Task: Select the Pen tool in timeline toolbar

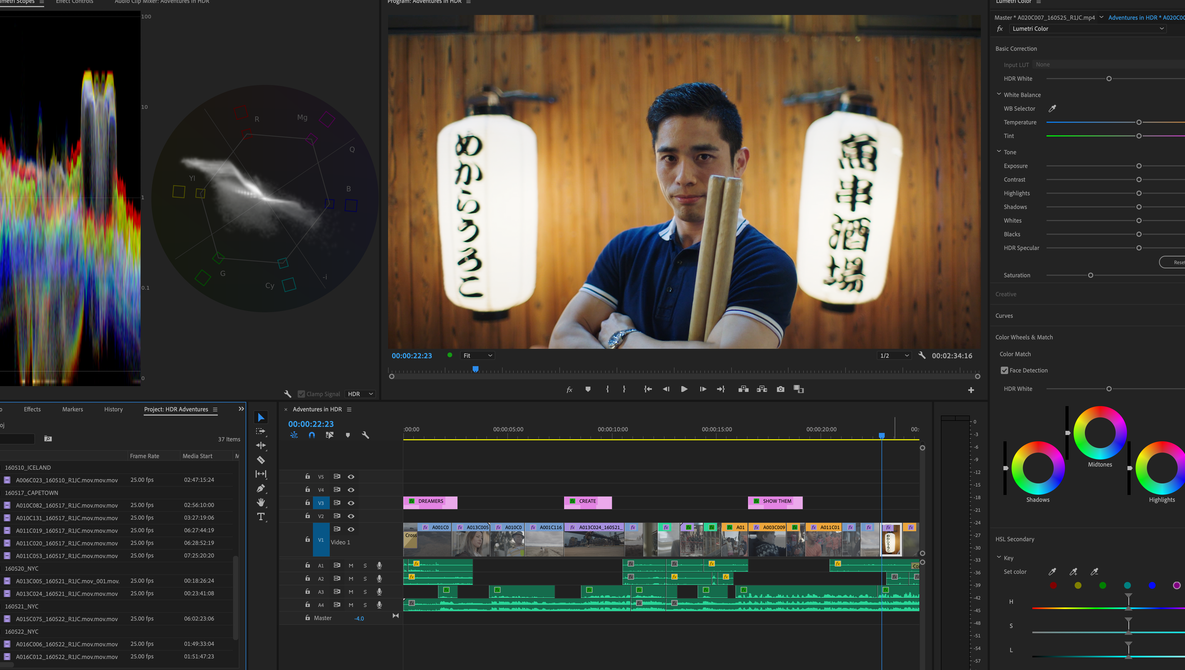Action: tap(261, 488)
